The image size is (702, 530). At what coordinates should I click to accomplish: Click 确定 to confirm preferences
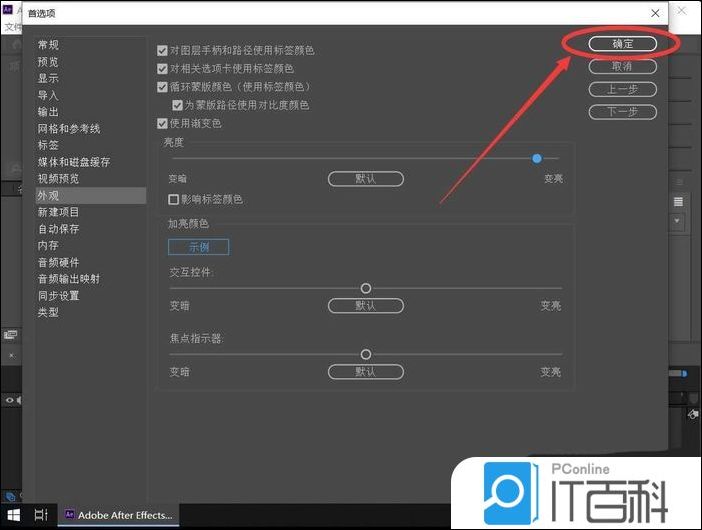click(622, 43)
